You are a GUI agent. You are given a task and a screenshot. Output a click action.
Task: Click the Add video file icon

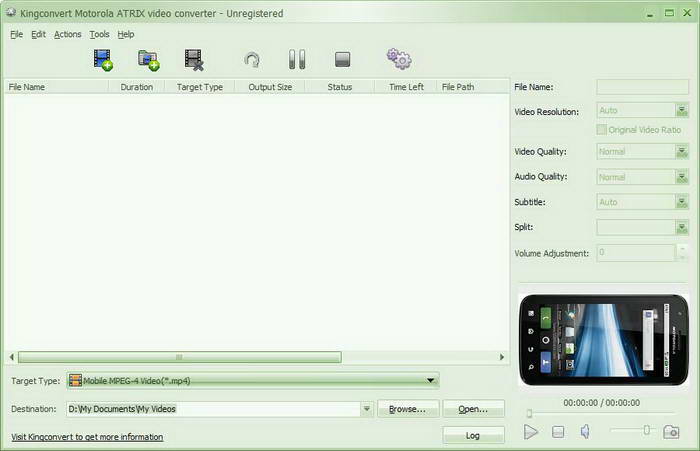(x=103, y=60)
